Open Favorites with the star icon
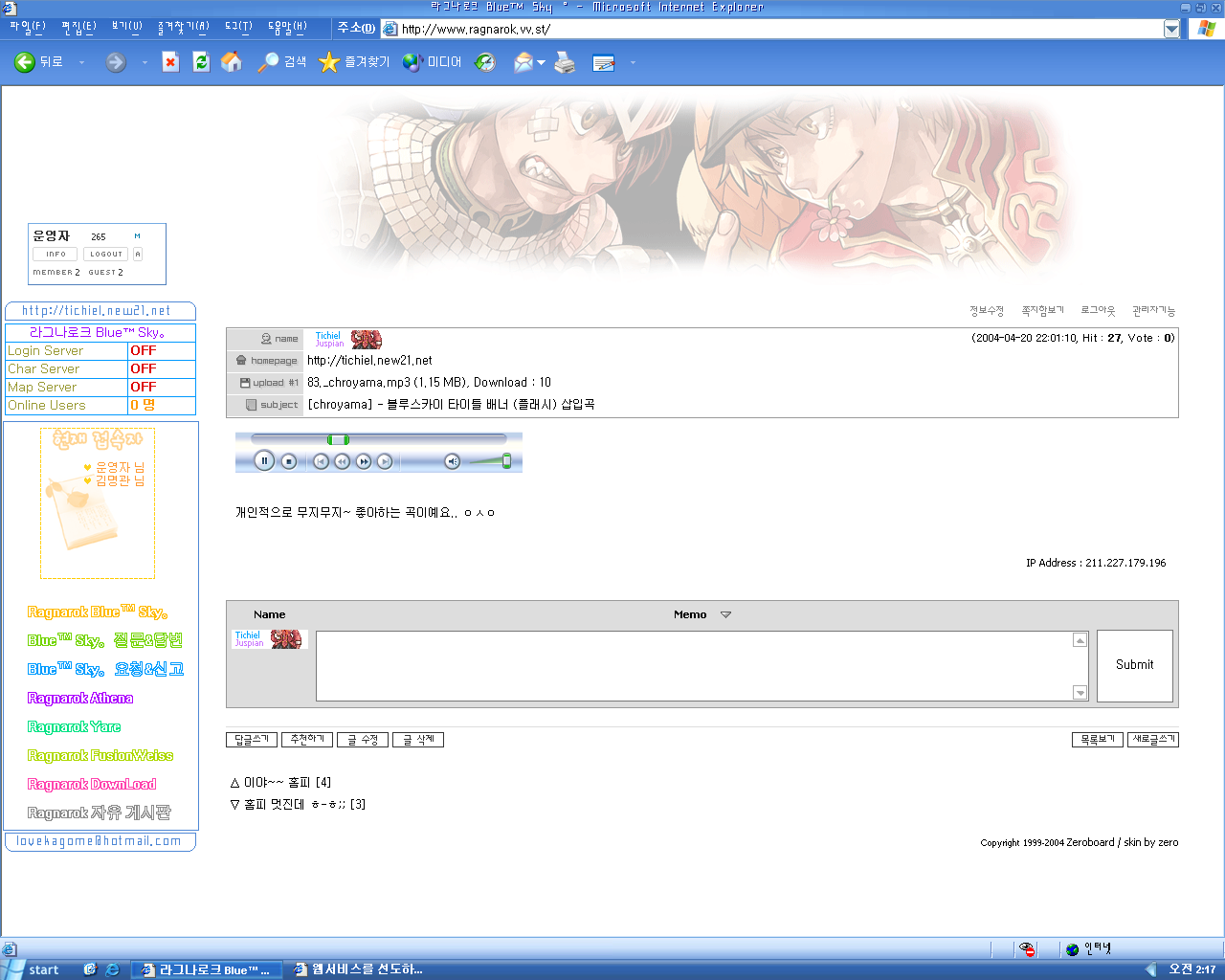 coord(329,62)
